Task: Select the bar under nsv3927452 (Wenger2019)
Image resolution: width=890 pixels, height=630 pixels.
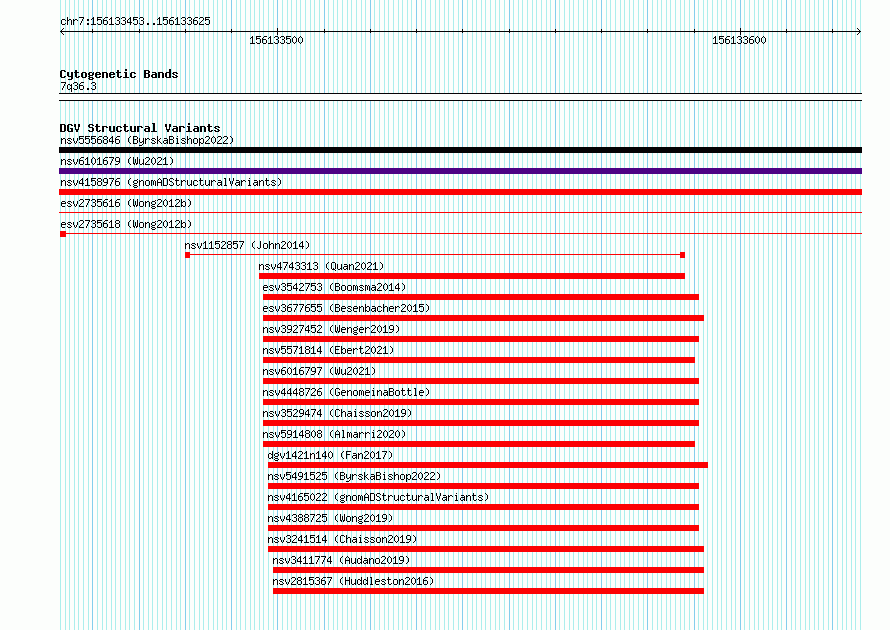Action: click(481, 339)
